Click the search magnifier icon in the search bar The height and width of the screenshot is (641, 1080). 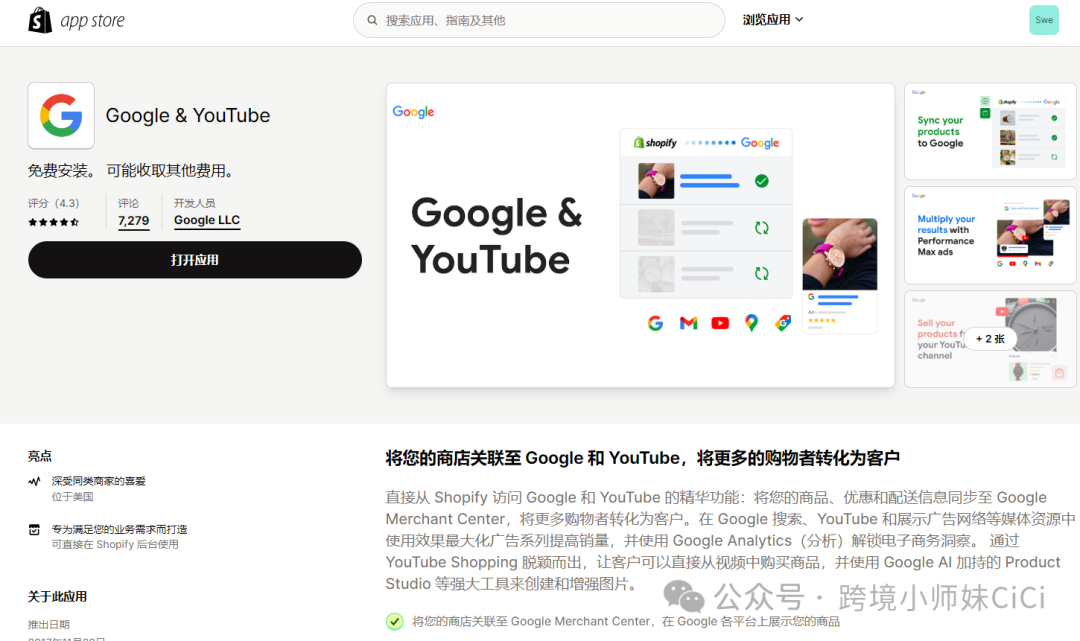coord(371,19)
